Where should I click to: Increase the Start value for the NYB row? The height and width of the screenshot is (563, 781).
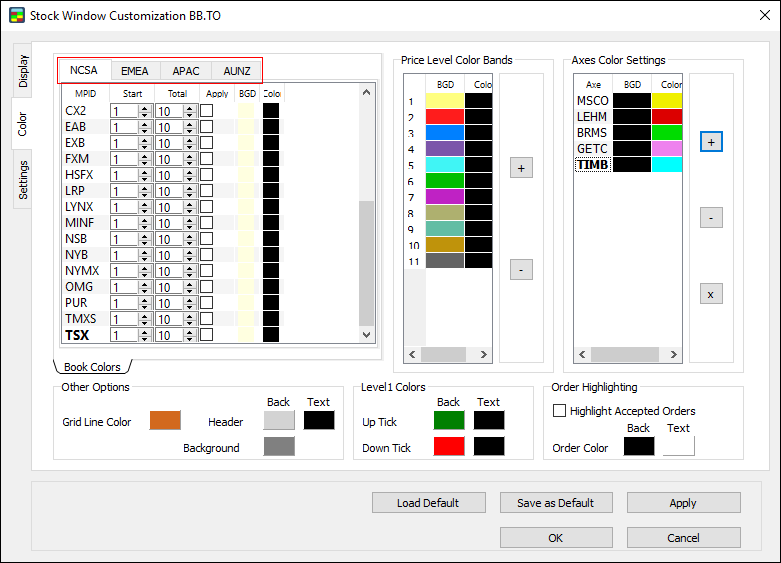click(145, 252)
